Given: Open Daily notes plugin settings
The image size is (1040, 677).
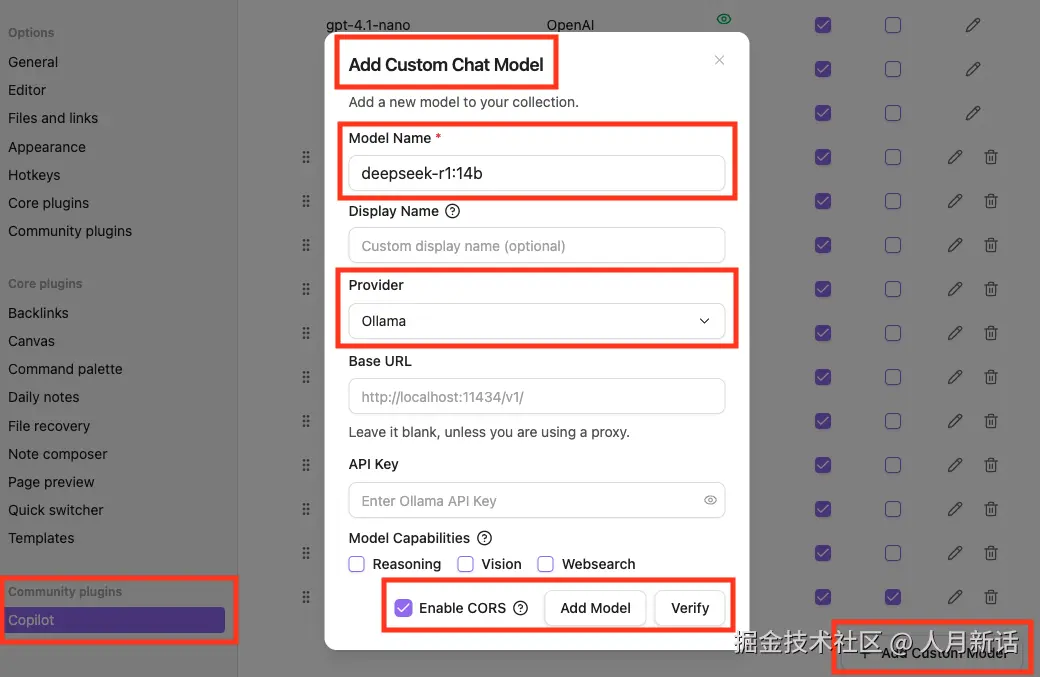Looking at the screenshot, I should [44, 397].
